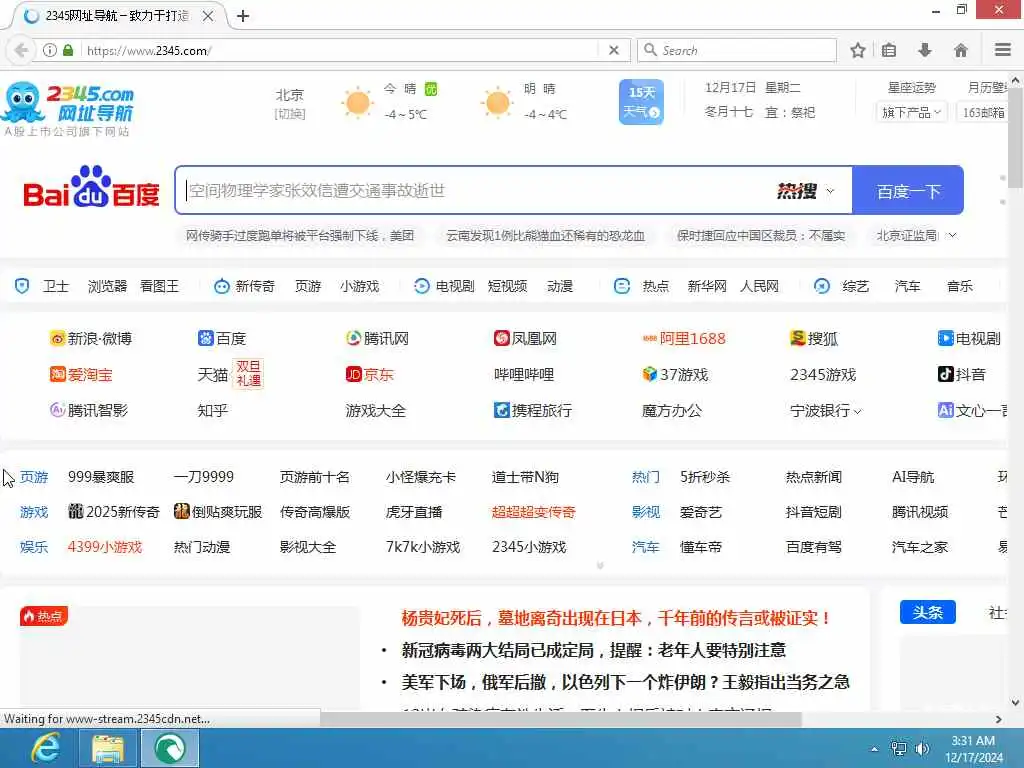Open 携程旅行 link

(533, 410)
